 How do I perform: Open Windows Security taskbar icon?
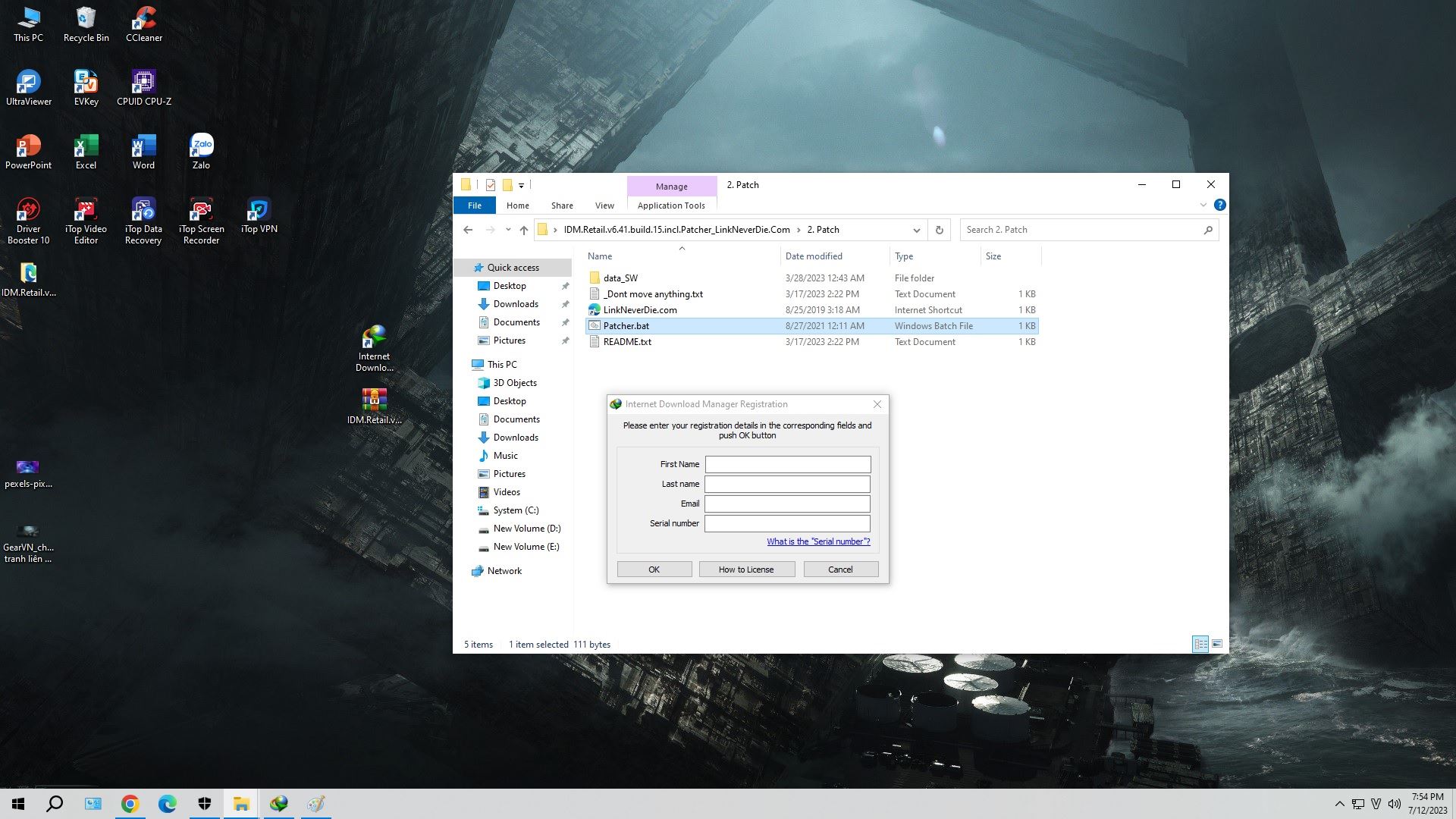coord(204,804)
